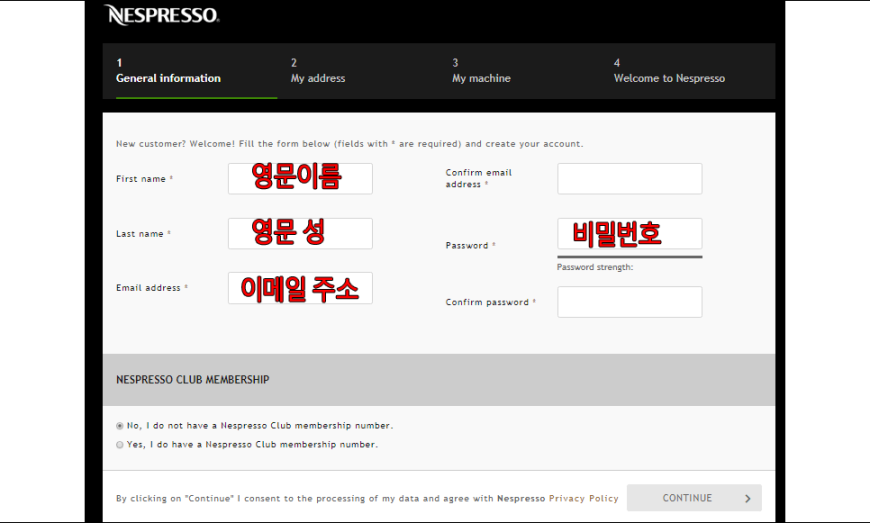Focus the Confirm email address field
The width and height of the screenshot is (870, 523).
coord(630,179)
